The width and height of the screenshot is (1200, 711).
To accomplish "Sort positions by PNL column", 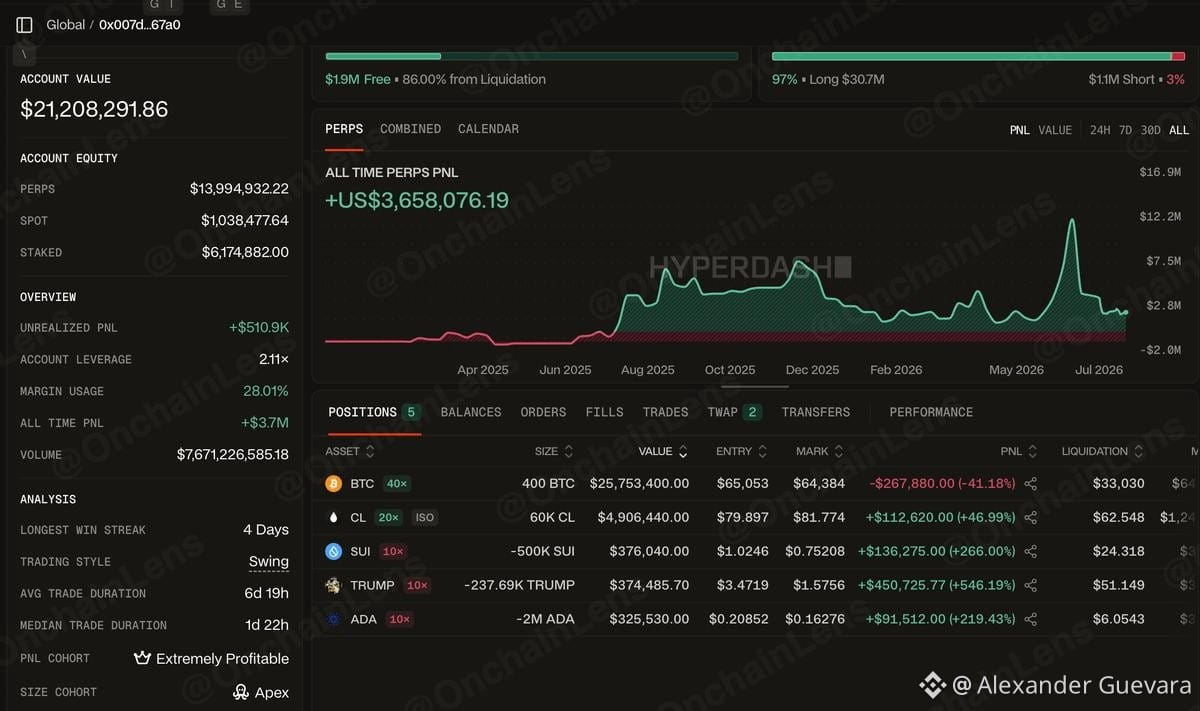I will point(1019,451).
